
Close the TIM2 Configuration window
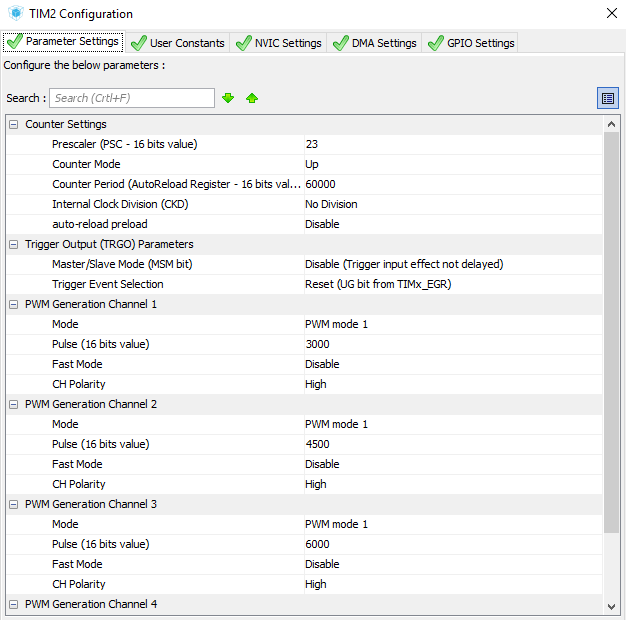[x=611, y=14]
